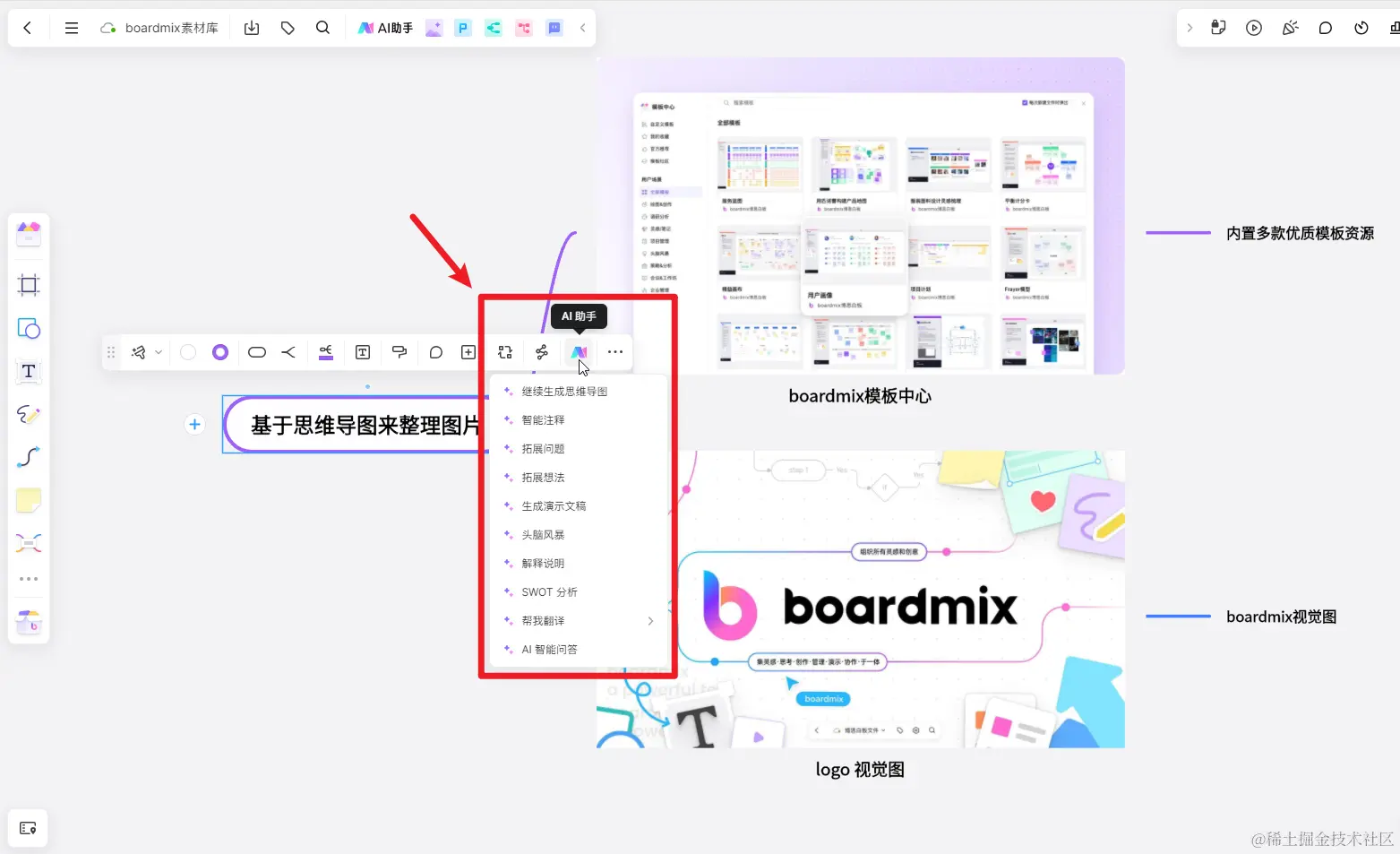Choose the white fill color circle
This screenshot has height=854, width=1400.
click(x=188, y=352)
